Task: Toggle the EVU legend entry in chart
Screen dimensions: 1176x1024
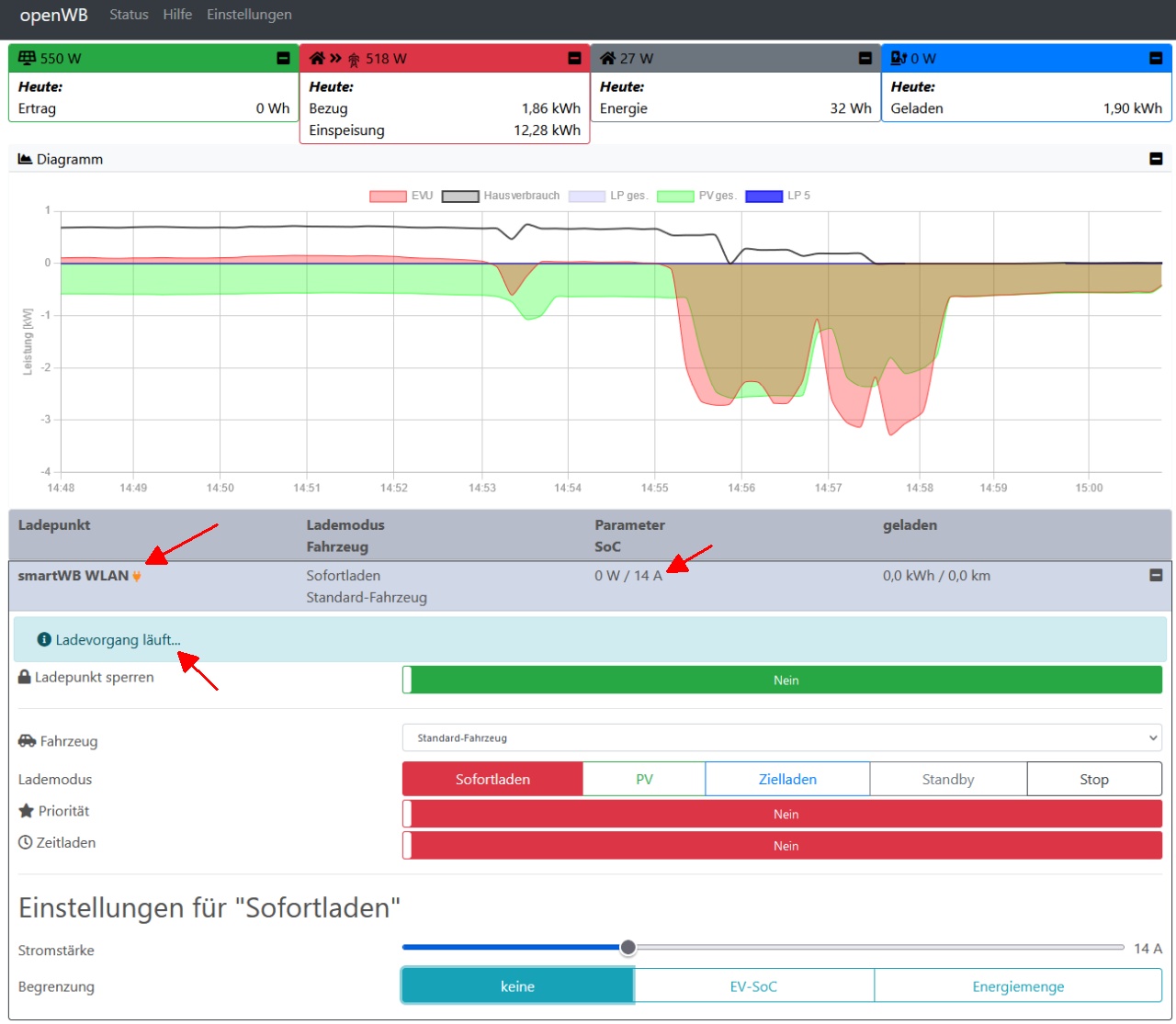Action: (401, 196)
